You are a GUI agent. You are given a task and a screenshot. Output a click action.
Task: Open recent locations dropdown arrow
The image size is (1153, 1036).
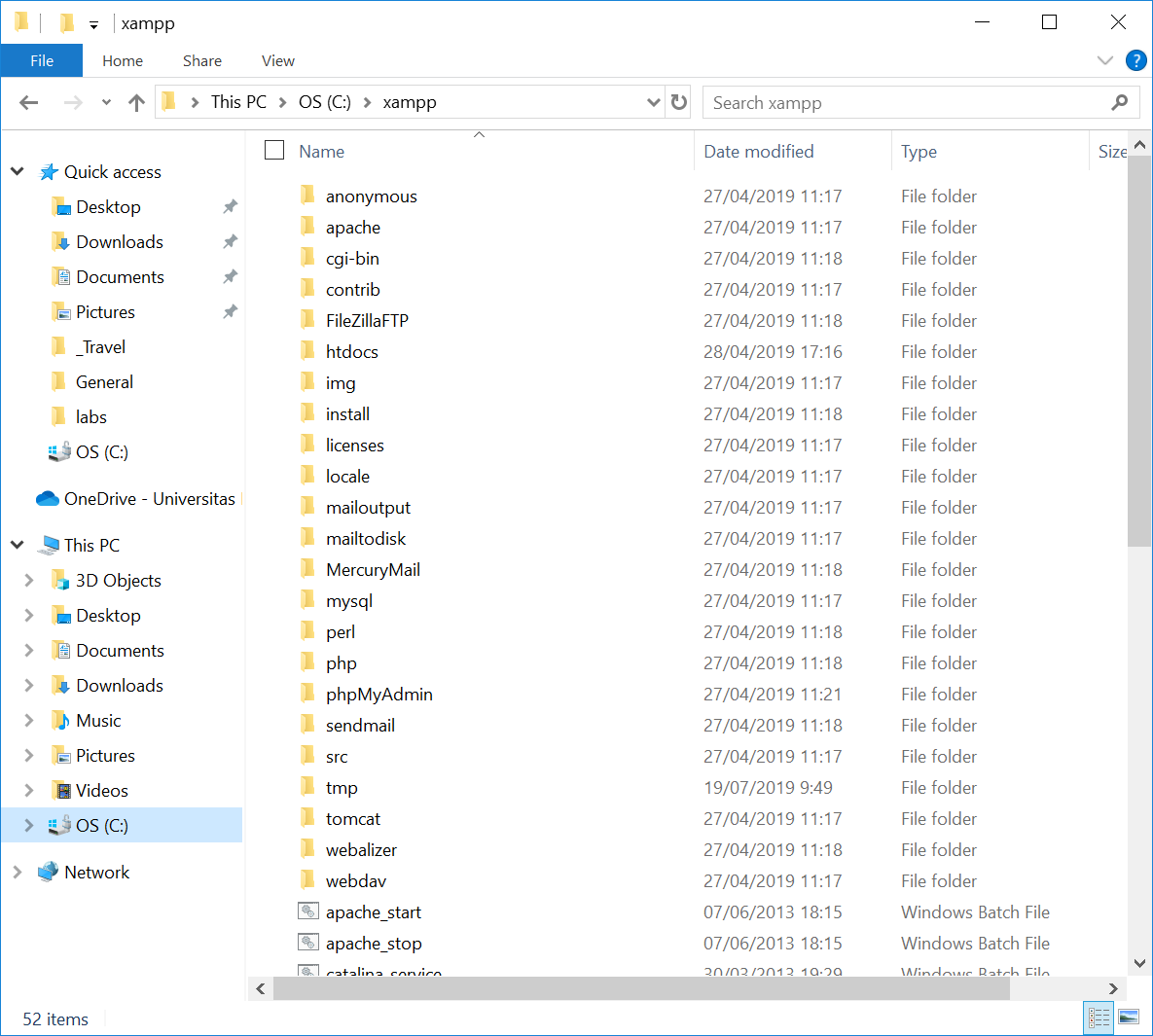(107, 103)
